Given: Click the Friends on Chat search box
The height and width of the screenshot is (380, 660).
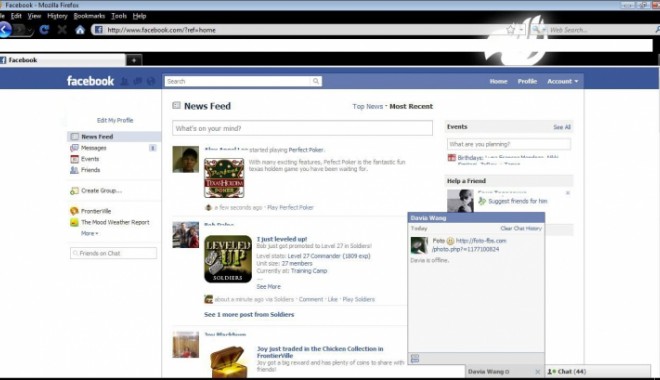Looking at the screenshot, I should coord(114,253).
